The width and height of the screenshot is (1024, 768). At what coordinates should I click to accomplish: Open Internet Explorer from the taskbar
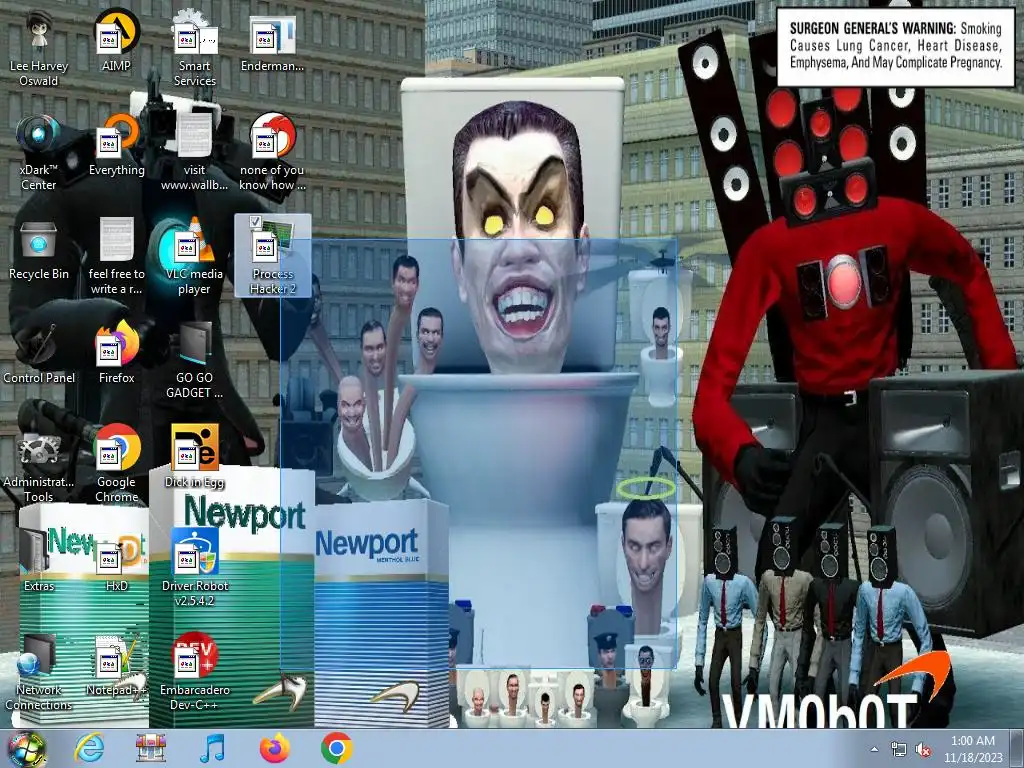coord(88,748)
